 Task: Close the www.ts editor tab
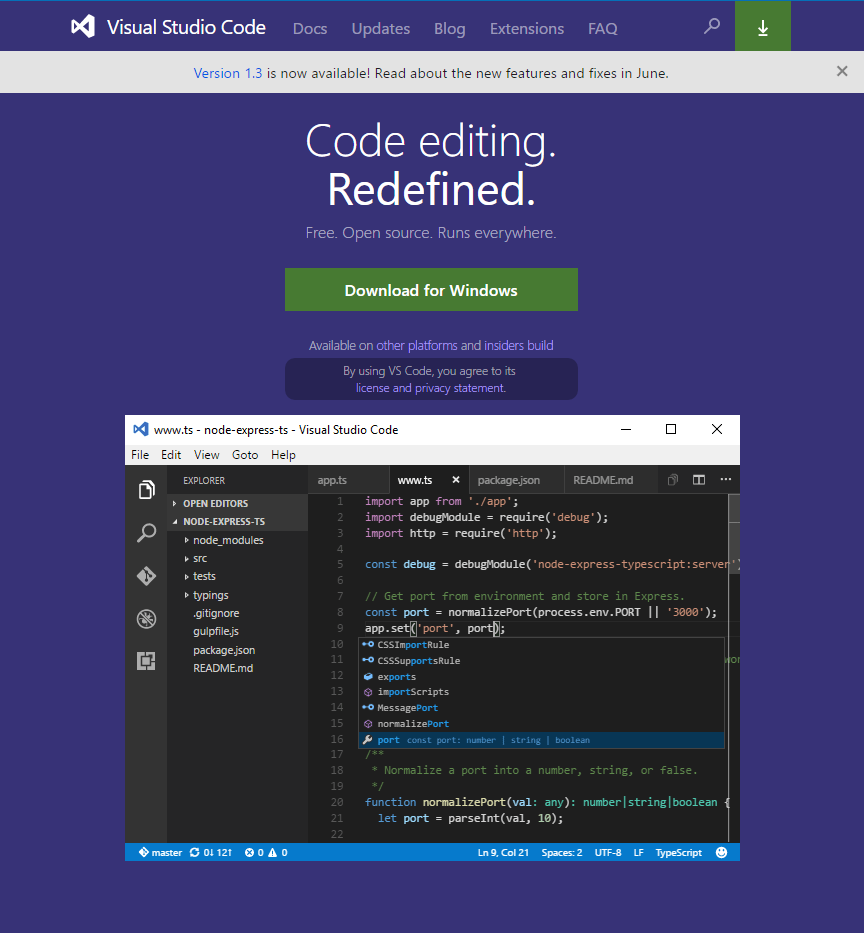point(456,480)
